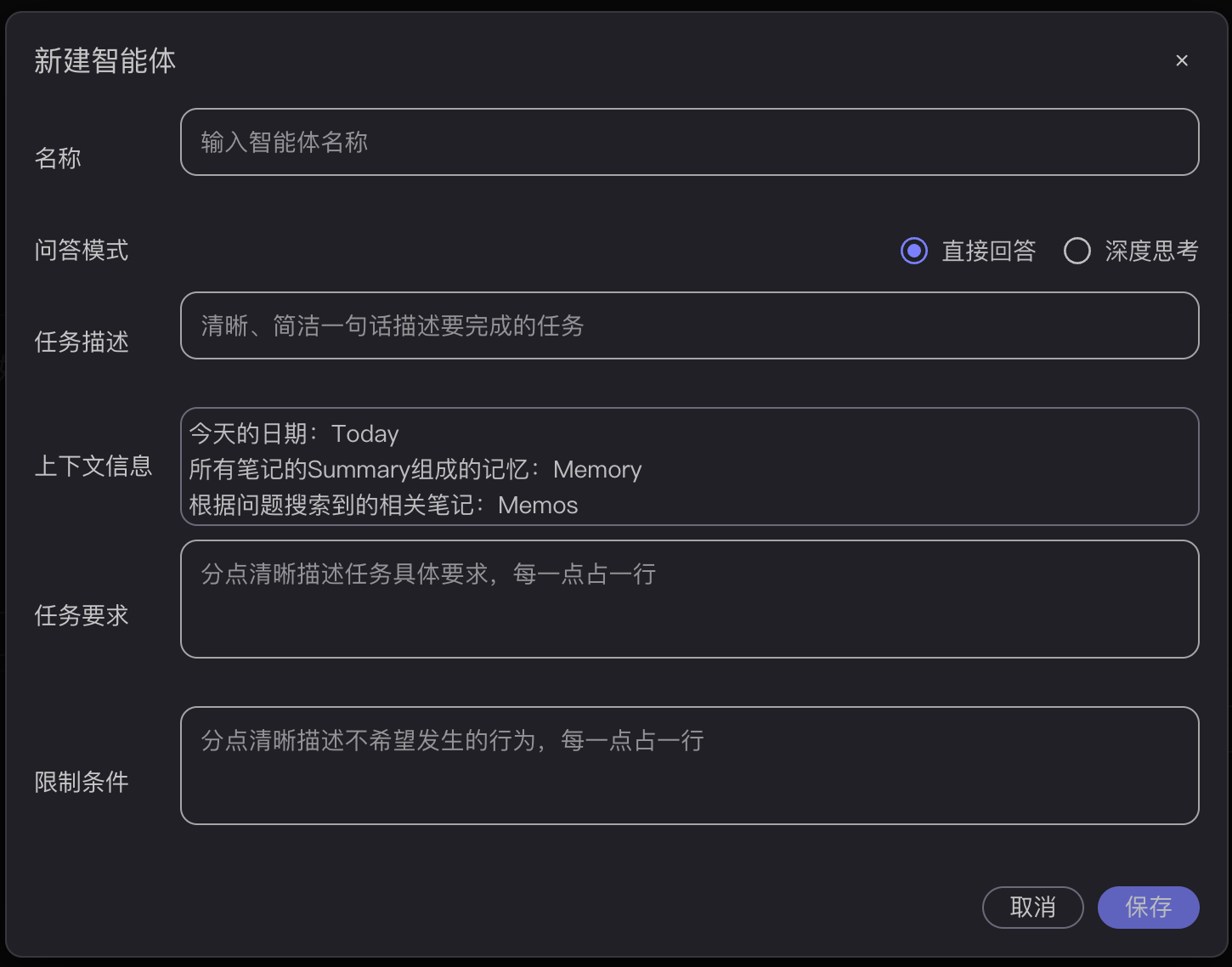Click the 新建智能体 dialog title
Viewport: 1232px width, 967px height.
105,61
